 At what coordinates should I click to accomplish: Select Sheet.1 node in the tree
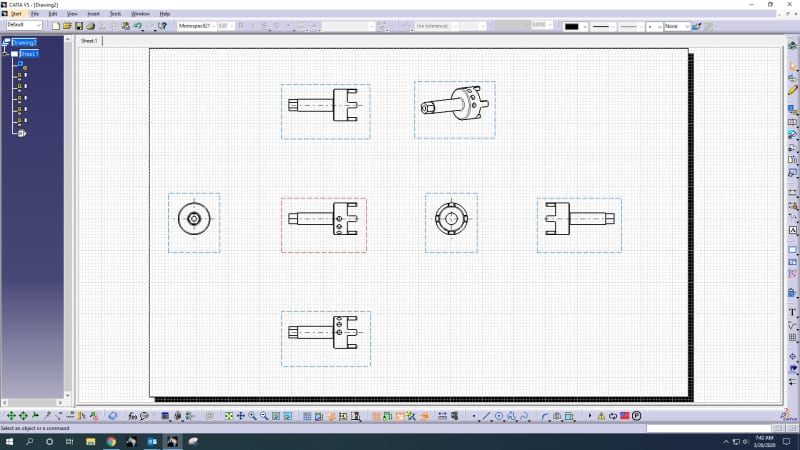coord(29,54)
